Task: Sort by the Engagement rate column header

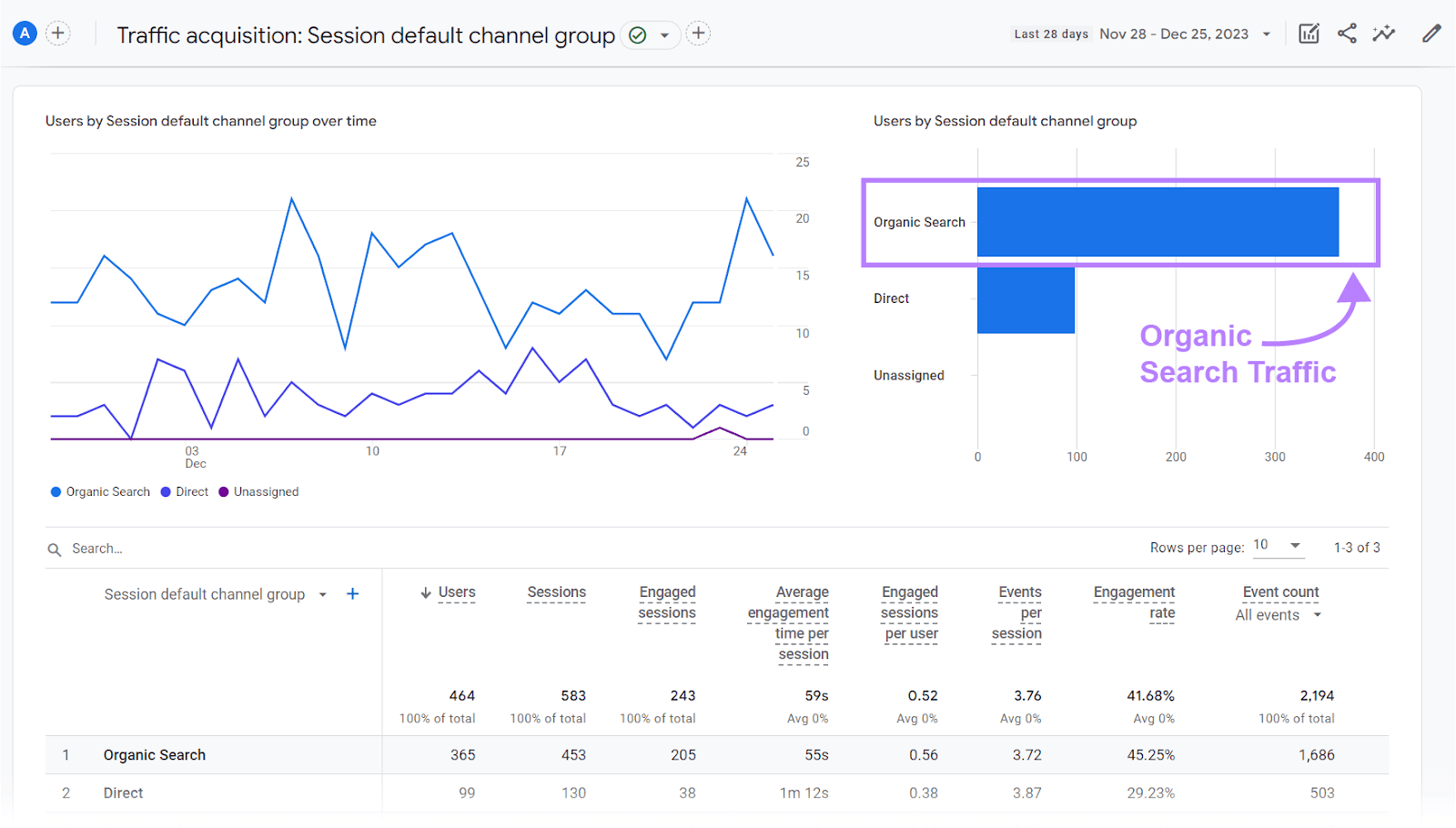Action: (1135, 602)
